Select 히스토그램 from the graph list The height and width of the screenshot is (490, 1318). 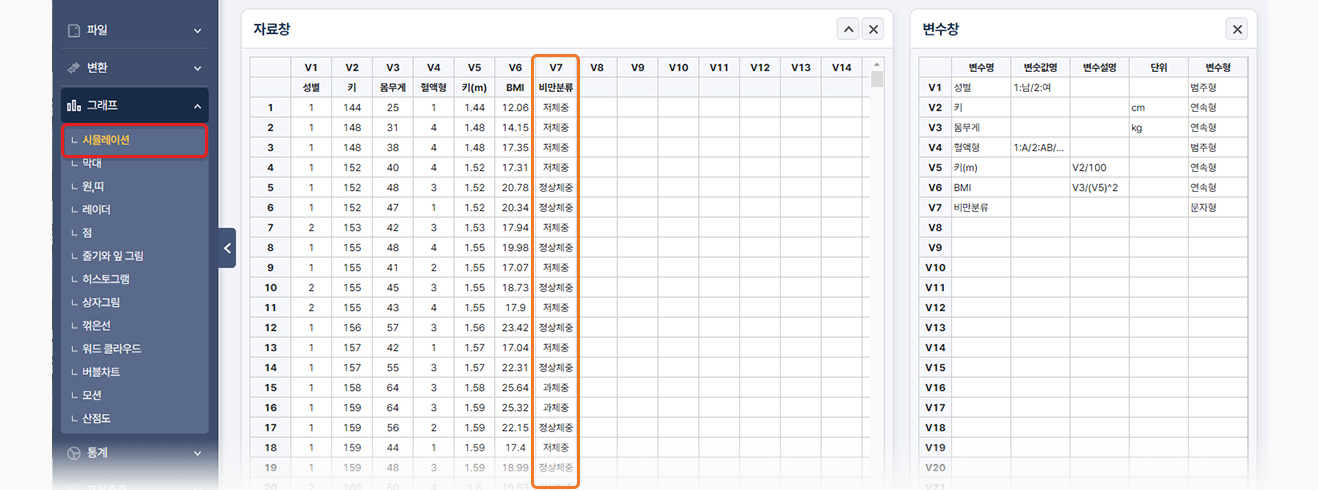coord(105,279)
